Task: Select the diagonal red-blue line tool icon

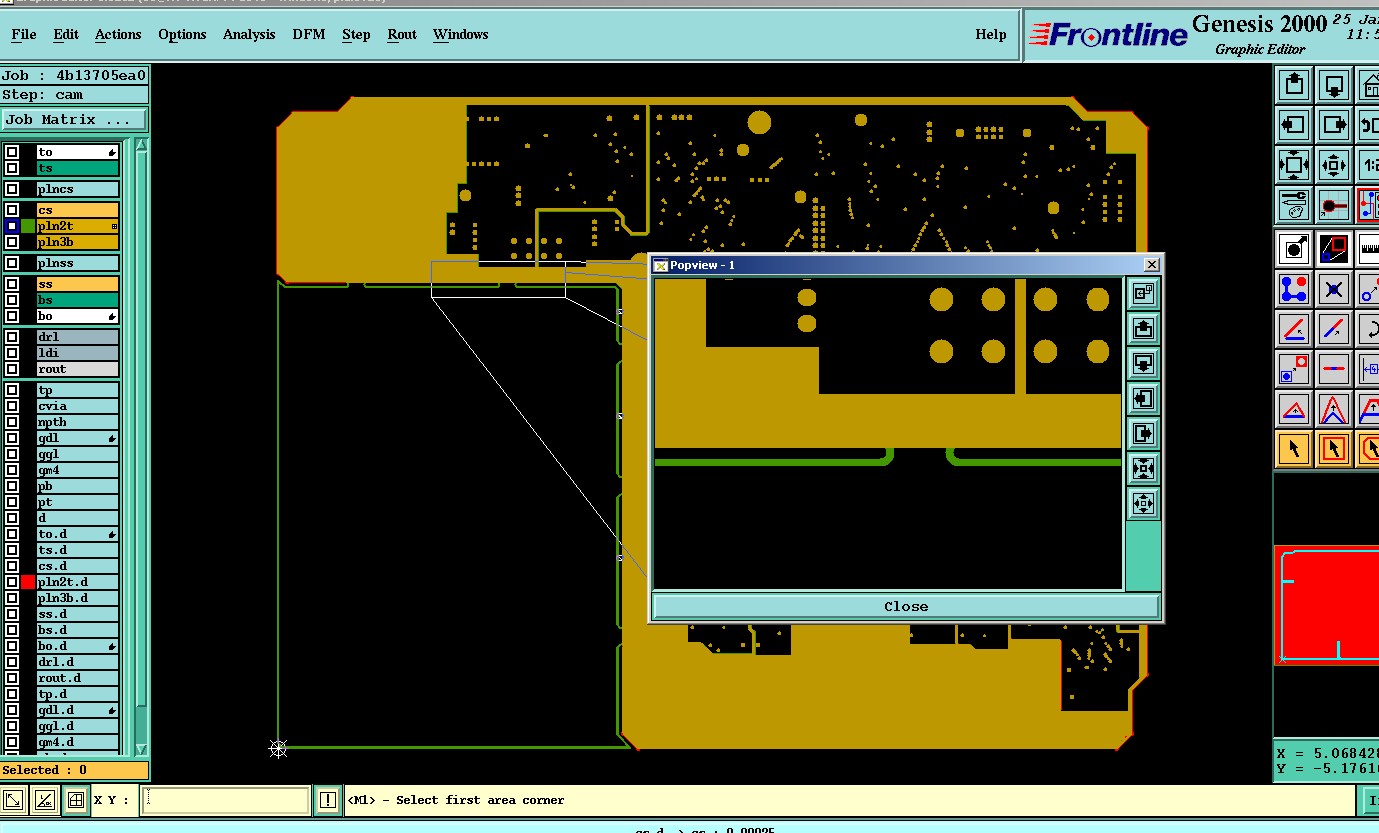Action: coord(1333,329)
